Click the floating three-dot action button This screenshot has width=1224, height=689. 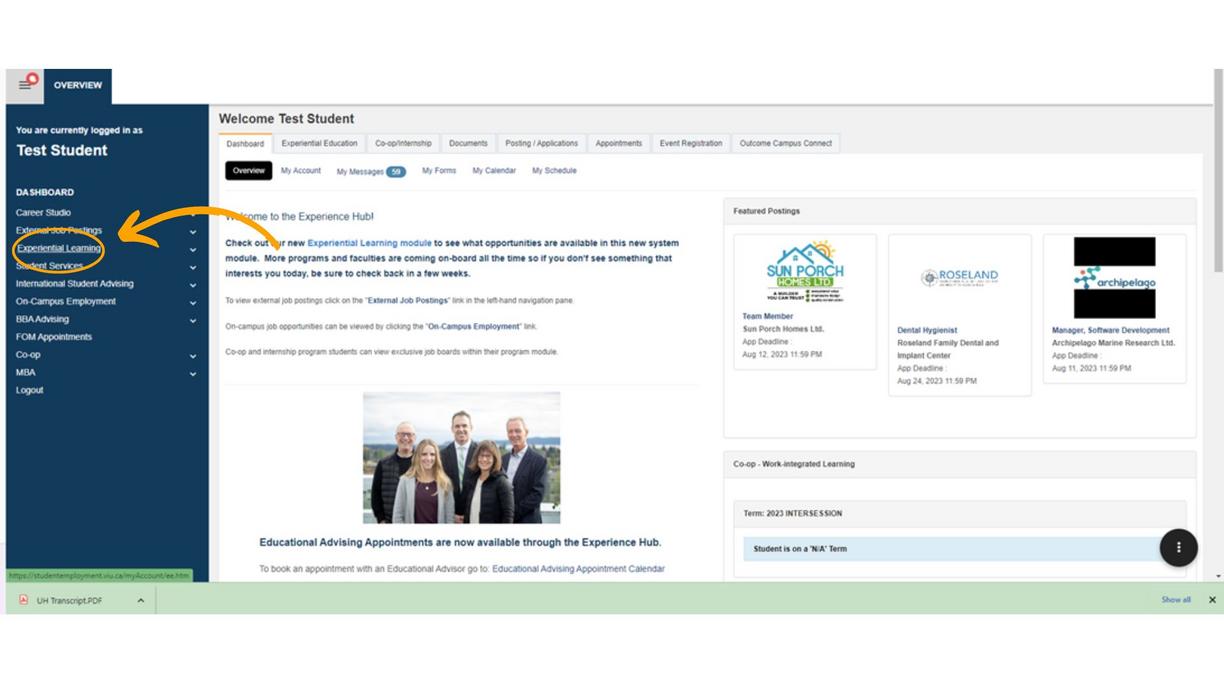(x=1178, y=547)
